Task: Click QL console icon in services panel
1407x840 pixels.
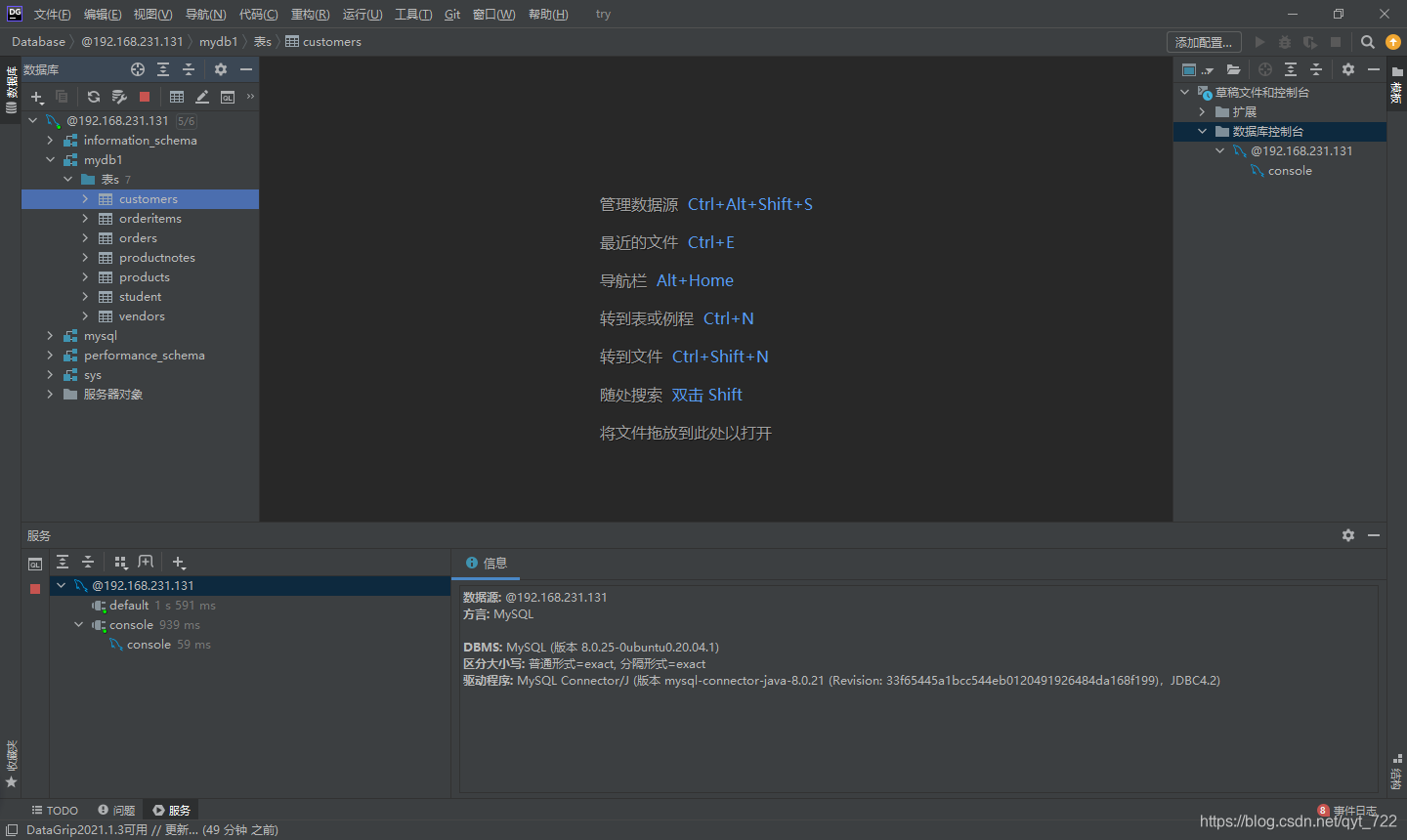Action: pos(35,564)
